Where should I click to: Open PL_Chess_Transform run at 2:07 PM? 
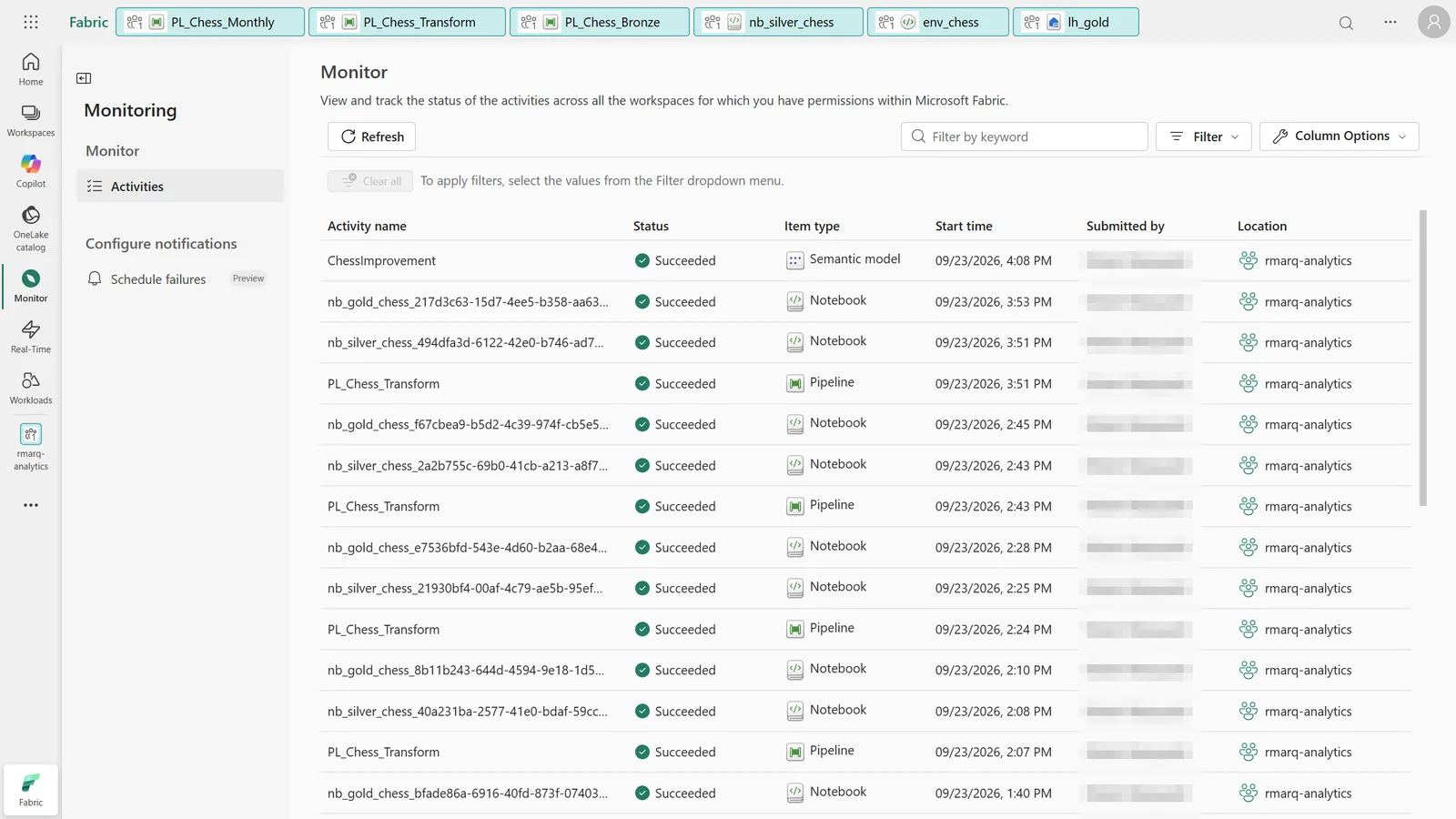tap(383, 752)
